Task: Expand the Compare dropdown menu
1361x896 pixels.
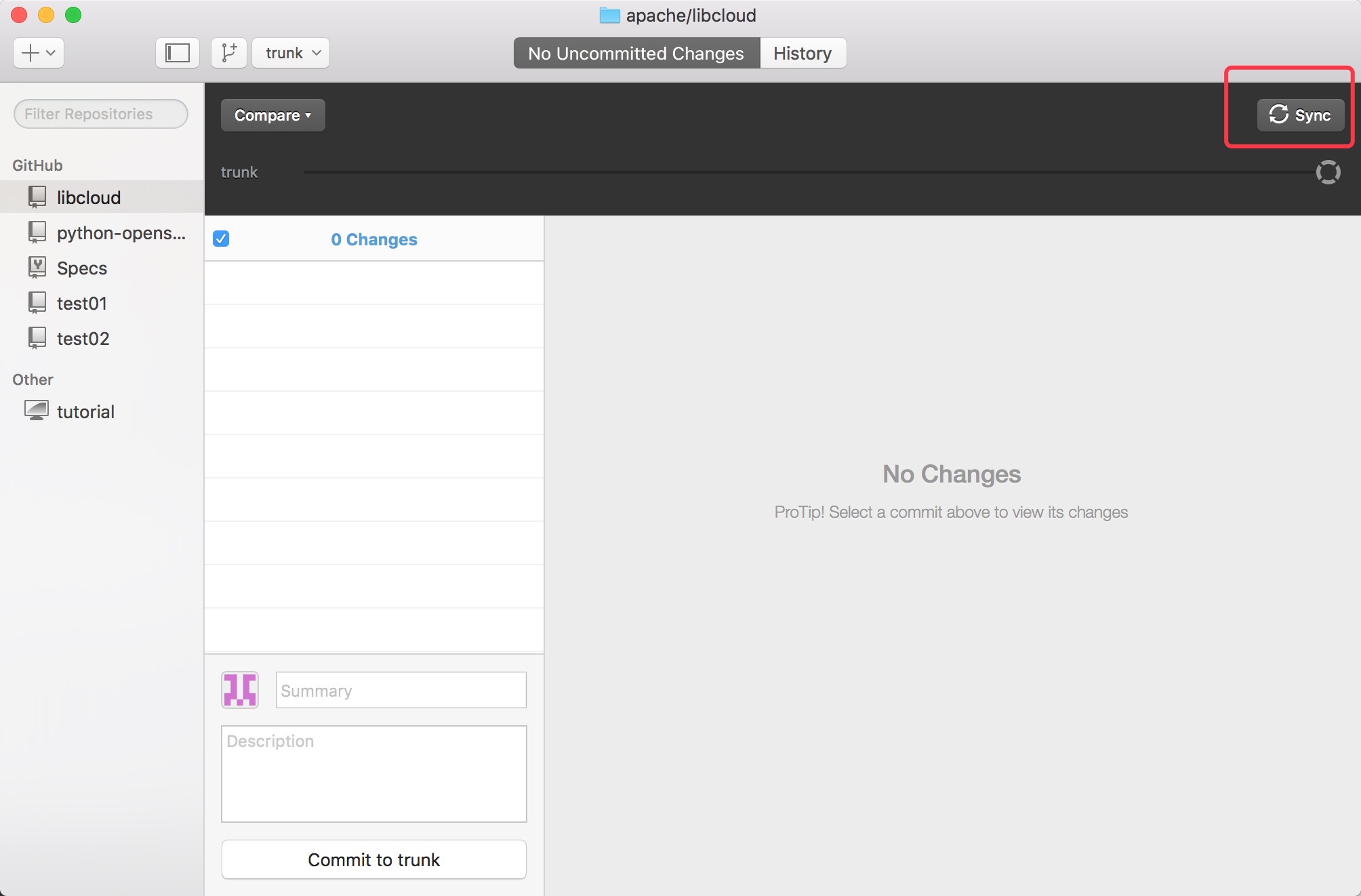Action: coord(272,115)
